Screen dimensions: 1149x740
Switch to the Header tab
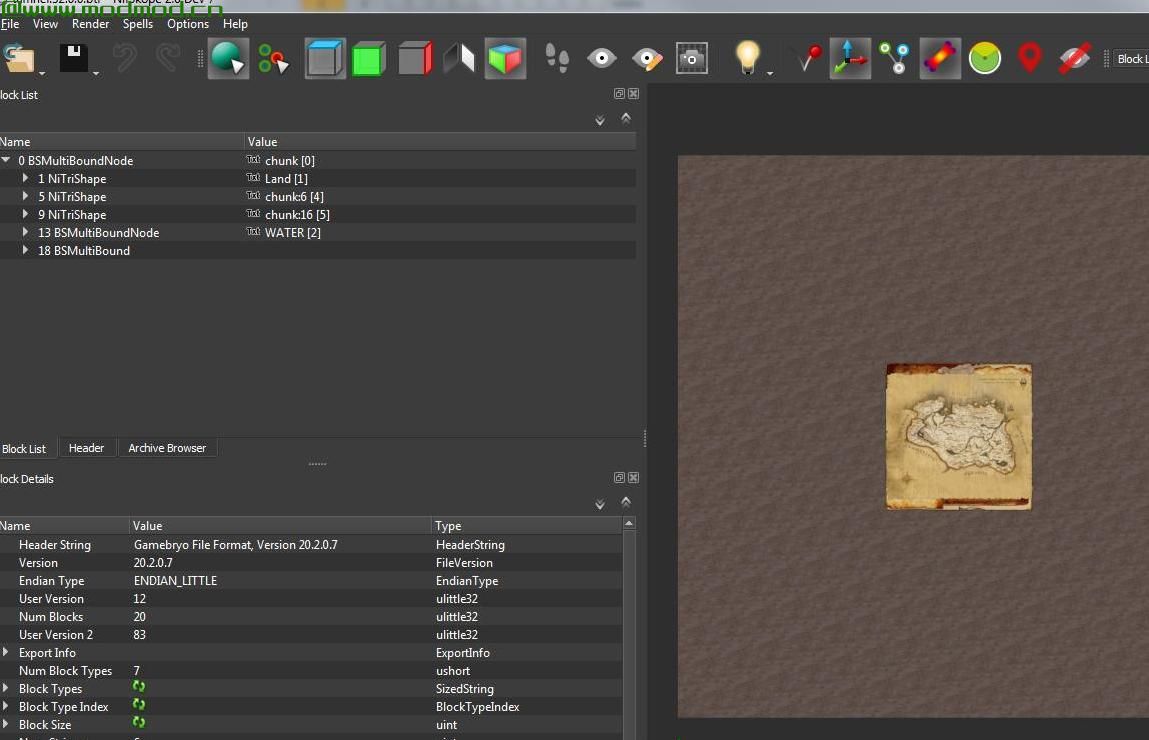click(86, 448)
